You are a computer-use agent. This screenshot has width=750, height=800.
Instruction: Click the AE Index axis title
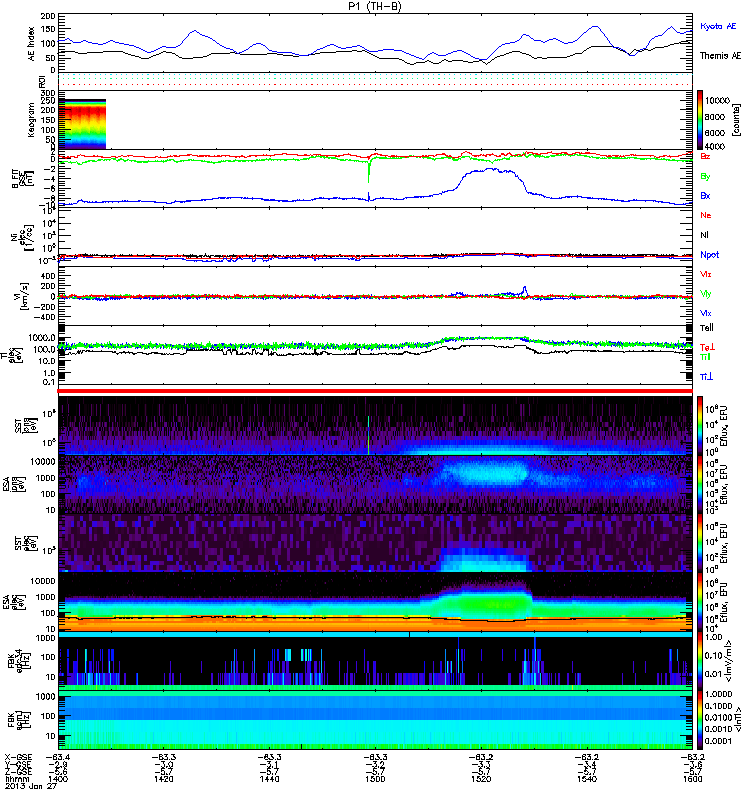[x=32, y=44]
